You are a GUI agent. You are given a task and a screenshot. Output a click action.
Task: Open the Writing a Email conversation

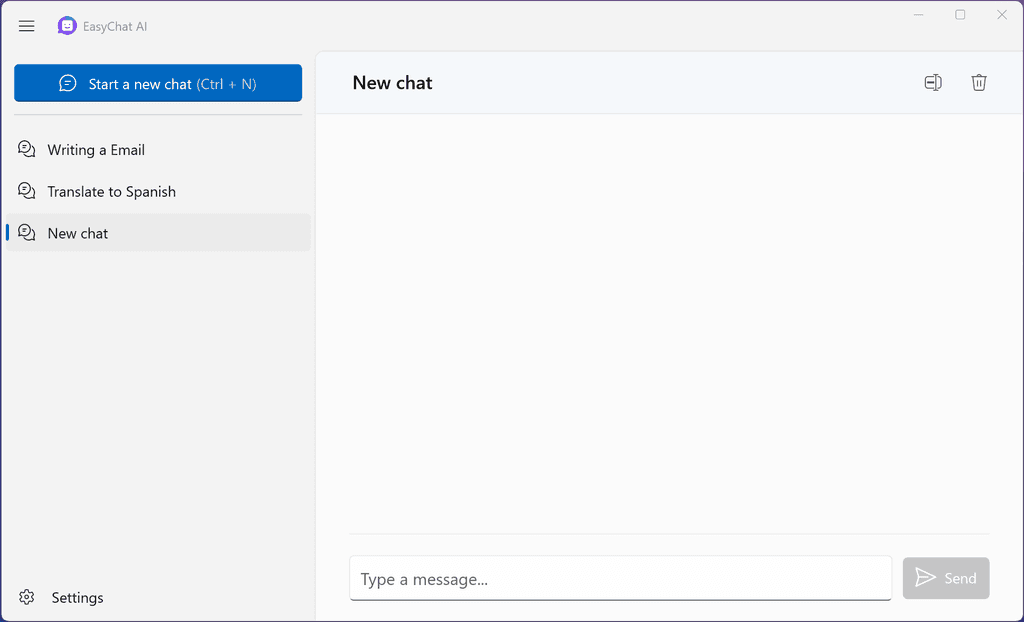click(x=95, y=149)
